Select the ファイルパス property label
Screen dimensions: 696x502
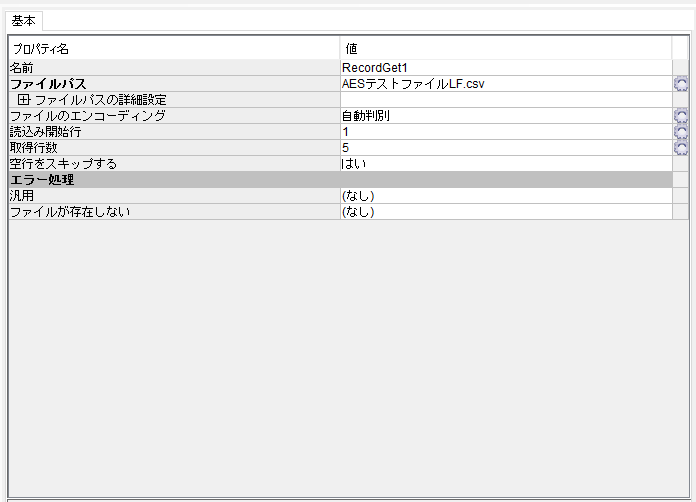48,84
